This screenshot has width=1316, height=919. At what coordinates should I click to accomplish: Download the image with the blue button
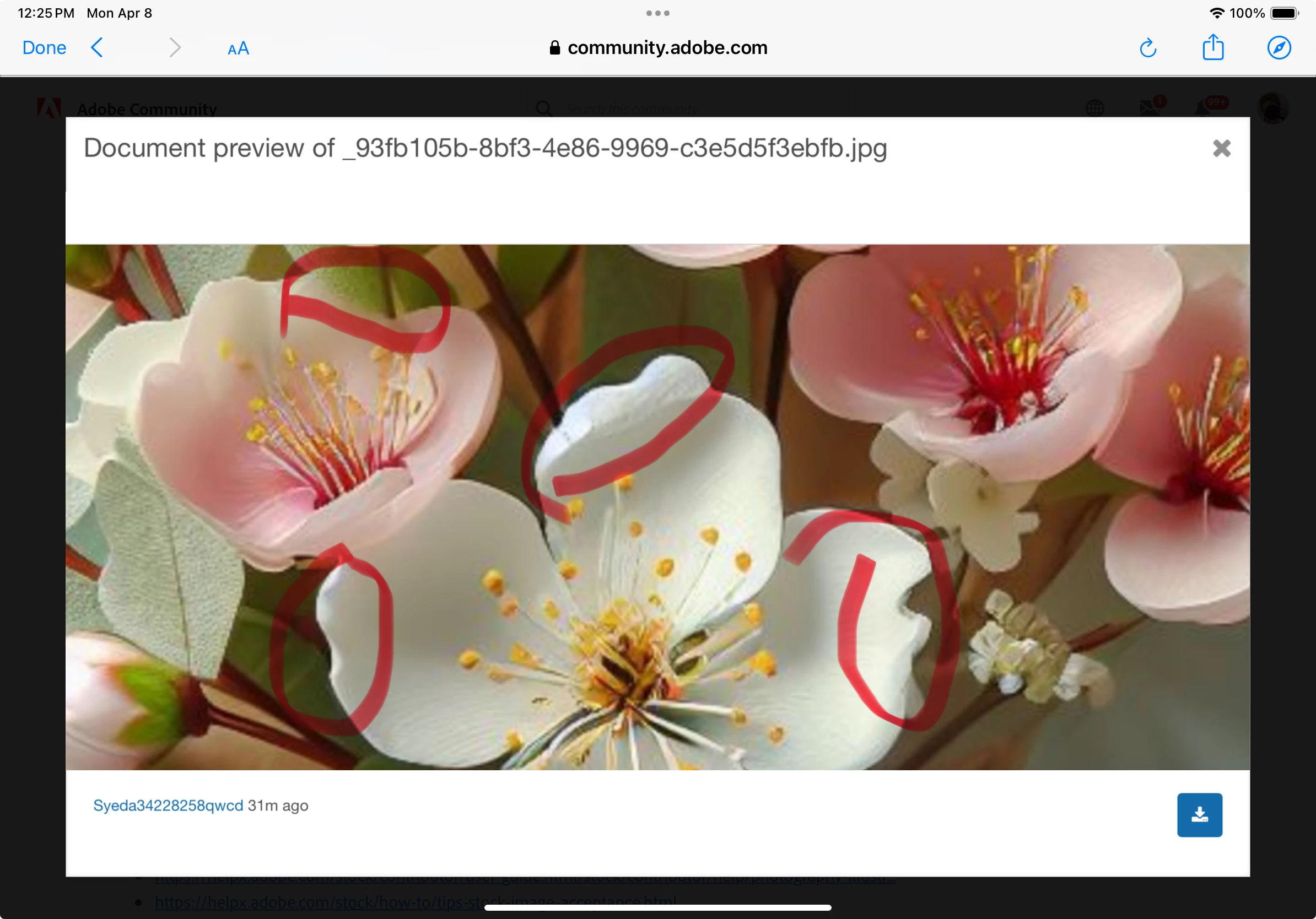pos(1199,815)
